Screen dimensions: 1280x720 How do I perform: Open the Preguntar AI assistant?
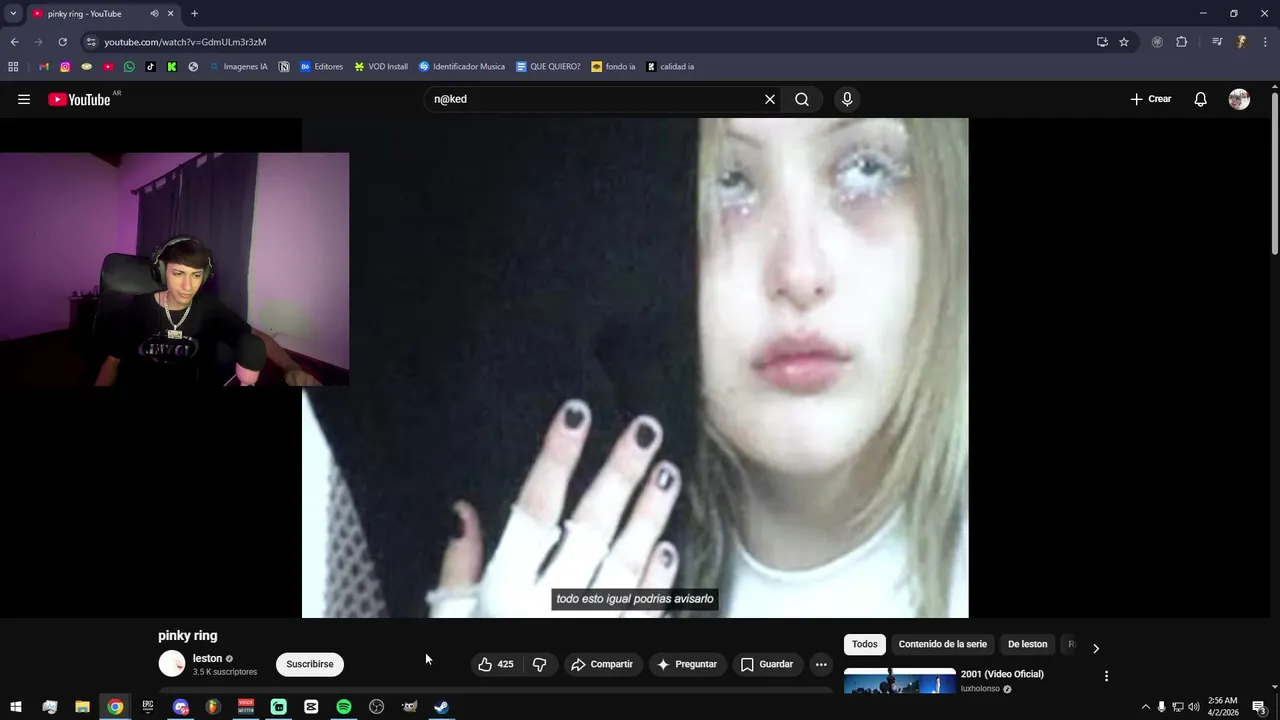(x=687, y=664)
